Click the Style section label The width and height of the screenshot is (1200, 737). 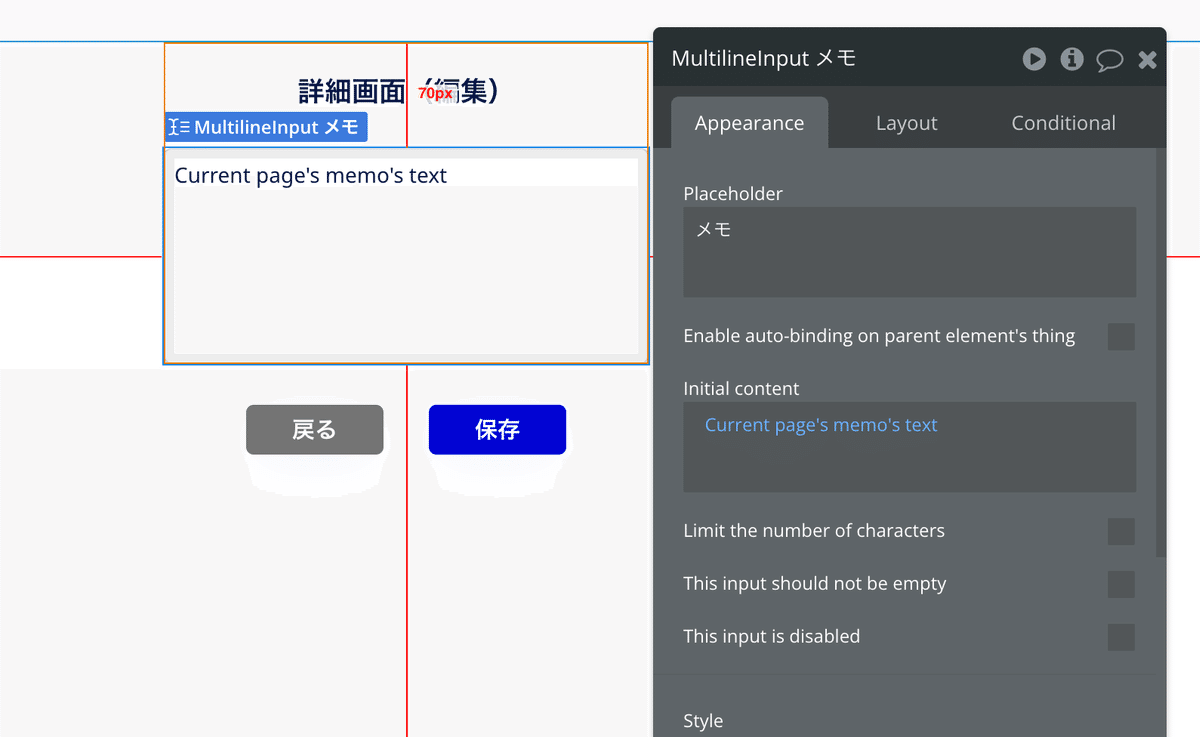(x=703, y=721)
